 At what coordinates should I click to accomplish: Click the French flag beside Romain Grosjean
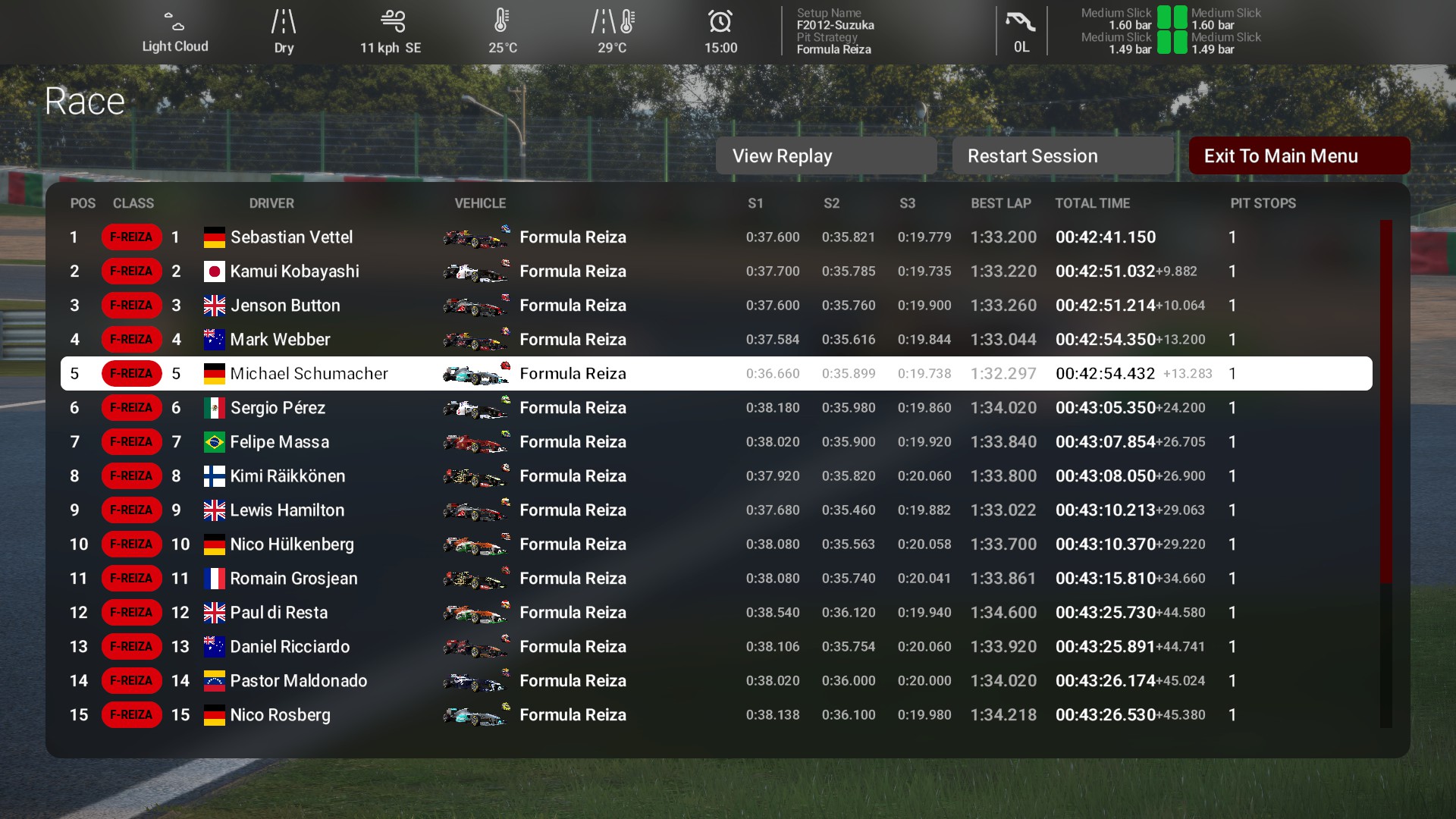pos(215,579)
